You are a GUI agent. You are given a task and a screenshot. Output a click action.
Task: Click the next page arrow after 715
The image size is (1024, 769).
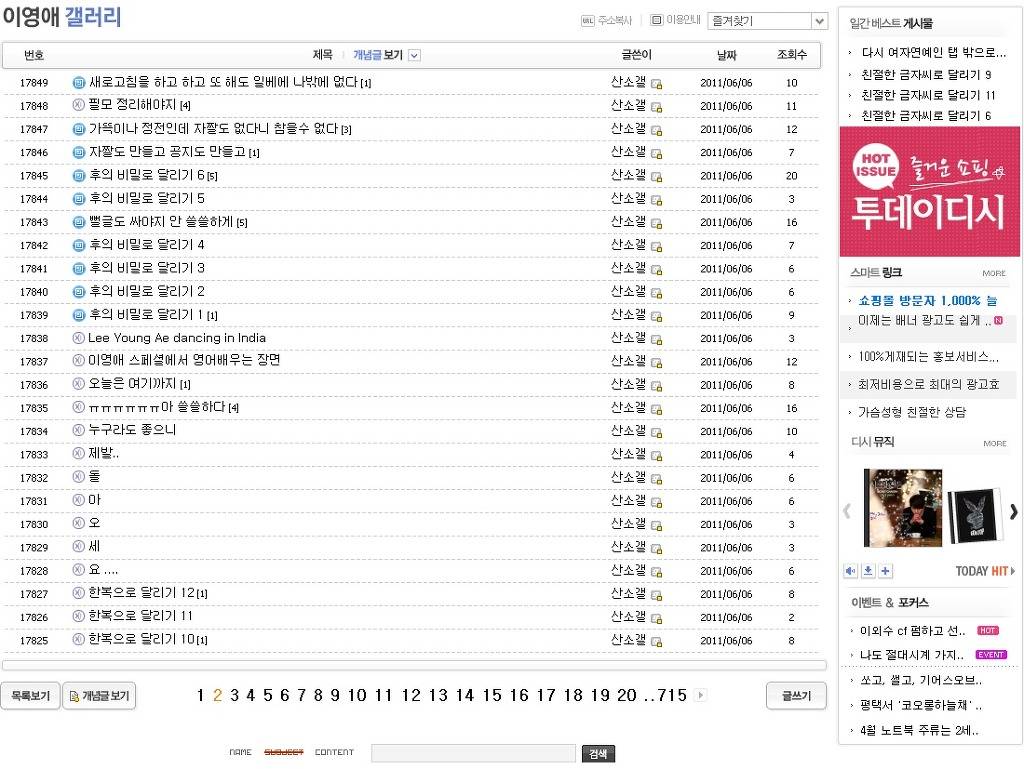(700, 695)
